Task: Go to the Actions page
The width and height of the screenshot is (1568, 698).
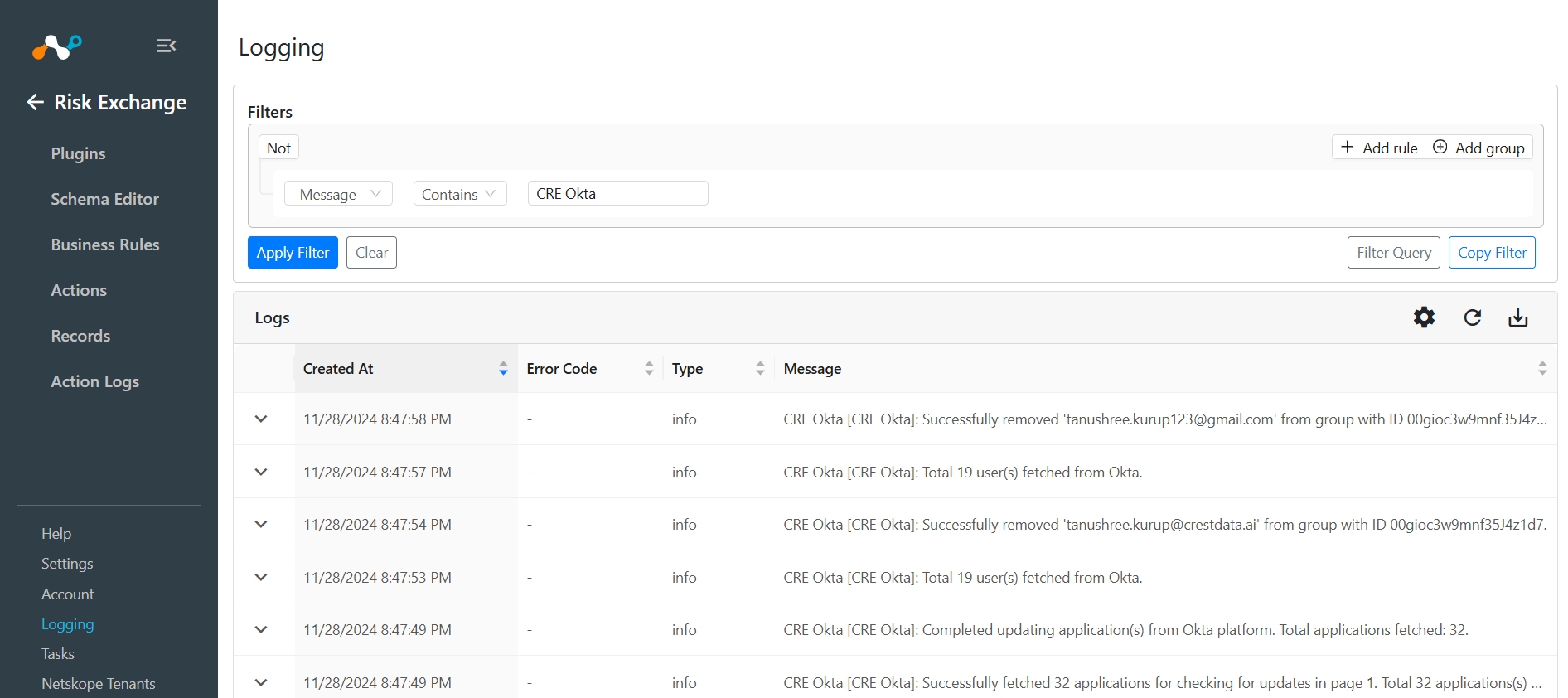Action: tap(79, 290)
